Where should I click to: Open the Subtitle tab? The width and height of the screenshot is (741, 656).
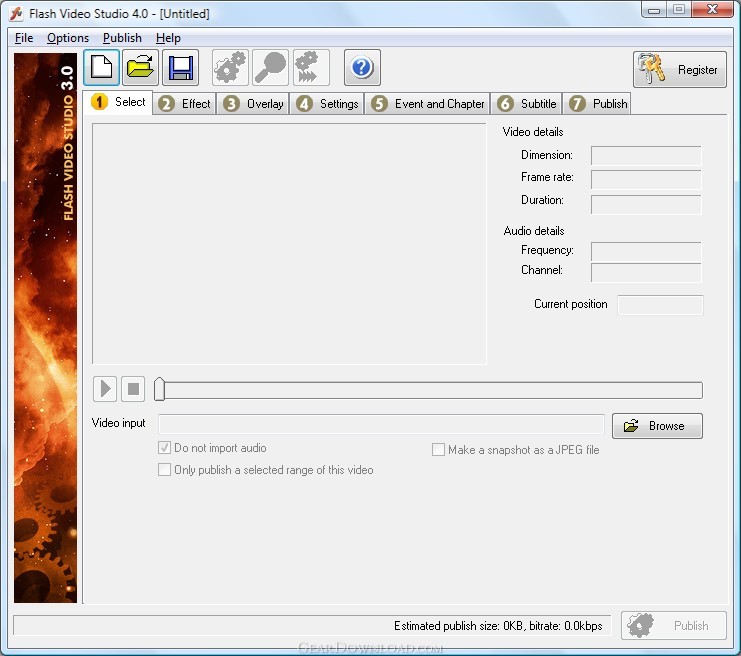526,104
